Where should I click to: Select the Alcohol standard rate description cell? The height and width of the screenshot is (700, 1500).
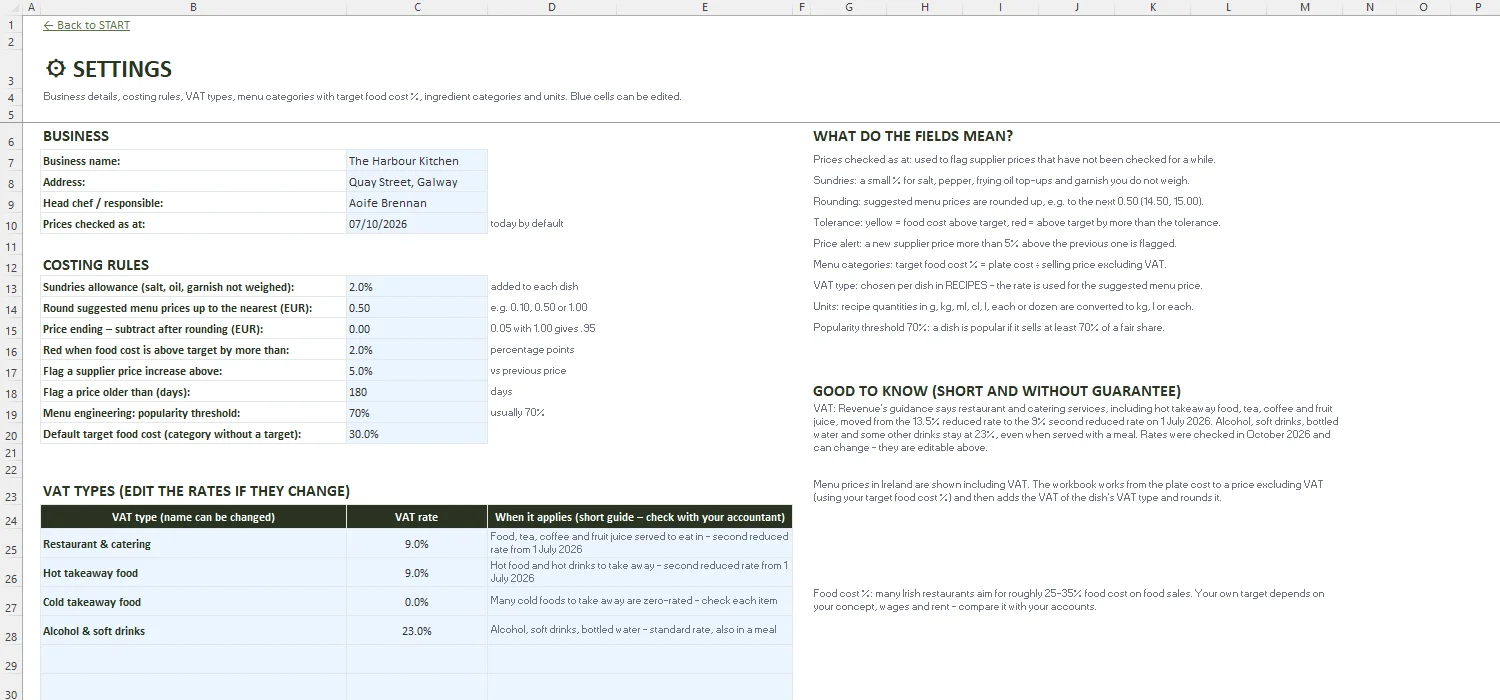point(640,631)
